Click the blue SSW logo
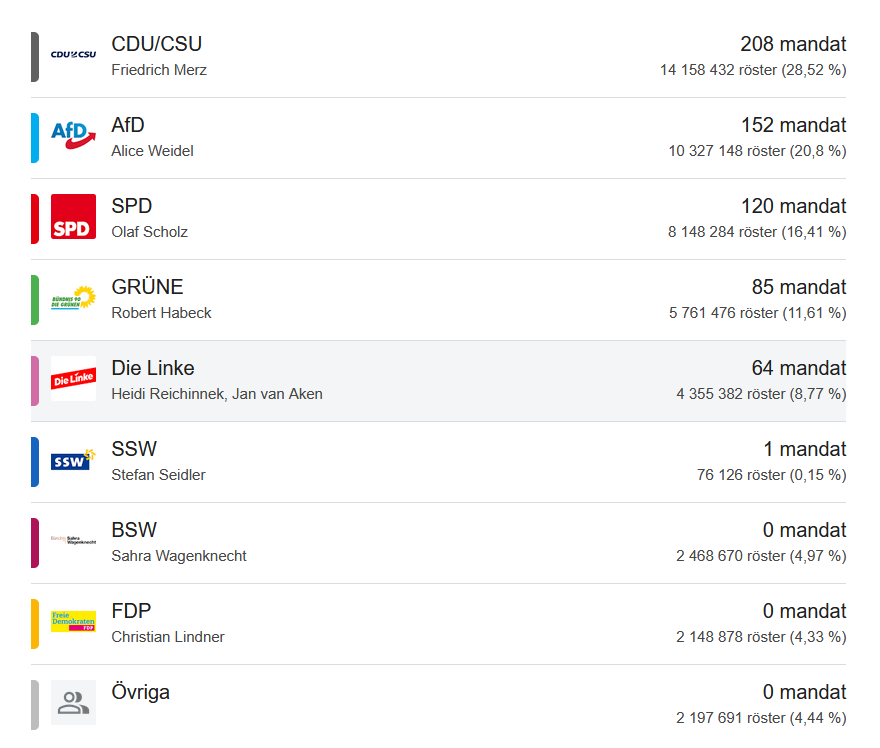 [73, 460]
